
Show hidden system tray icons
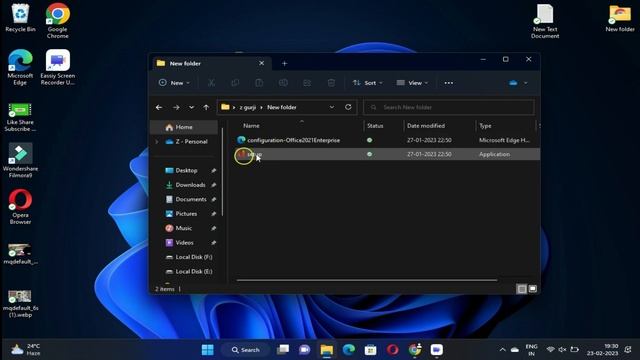[x=502, y=350]
